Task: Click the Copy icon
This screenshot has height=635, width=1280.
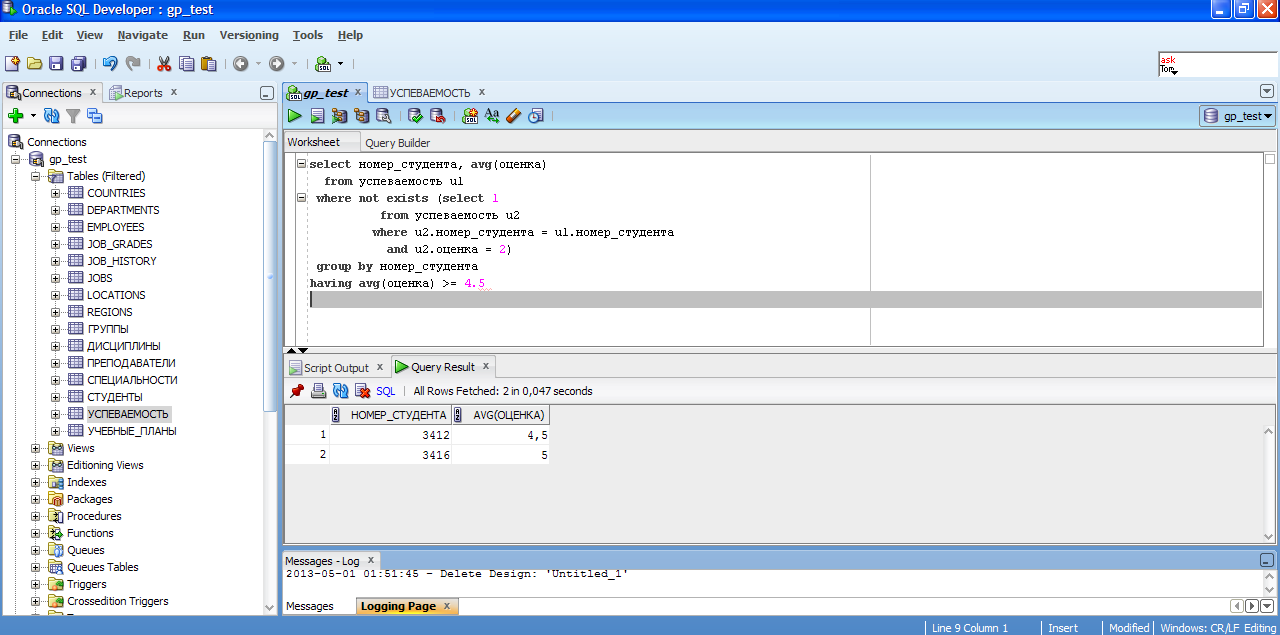Action: [187, 63]
